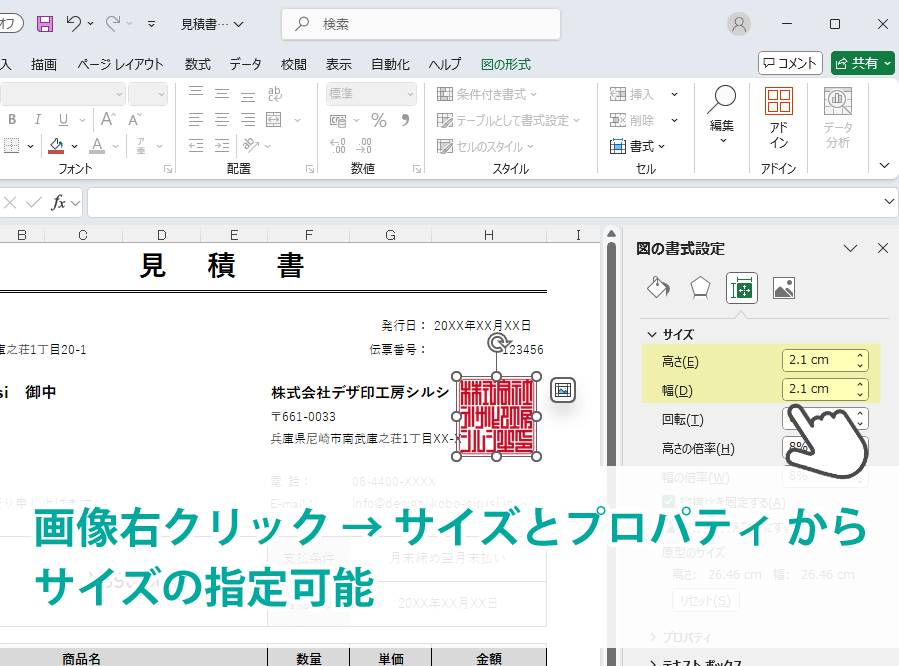Expand the formula bar chevron
Image resolution: width=899 pixels, height=666 pixels.
889,202
